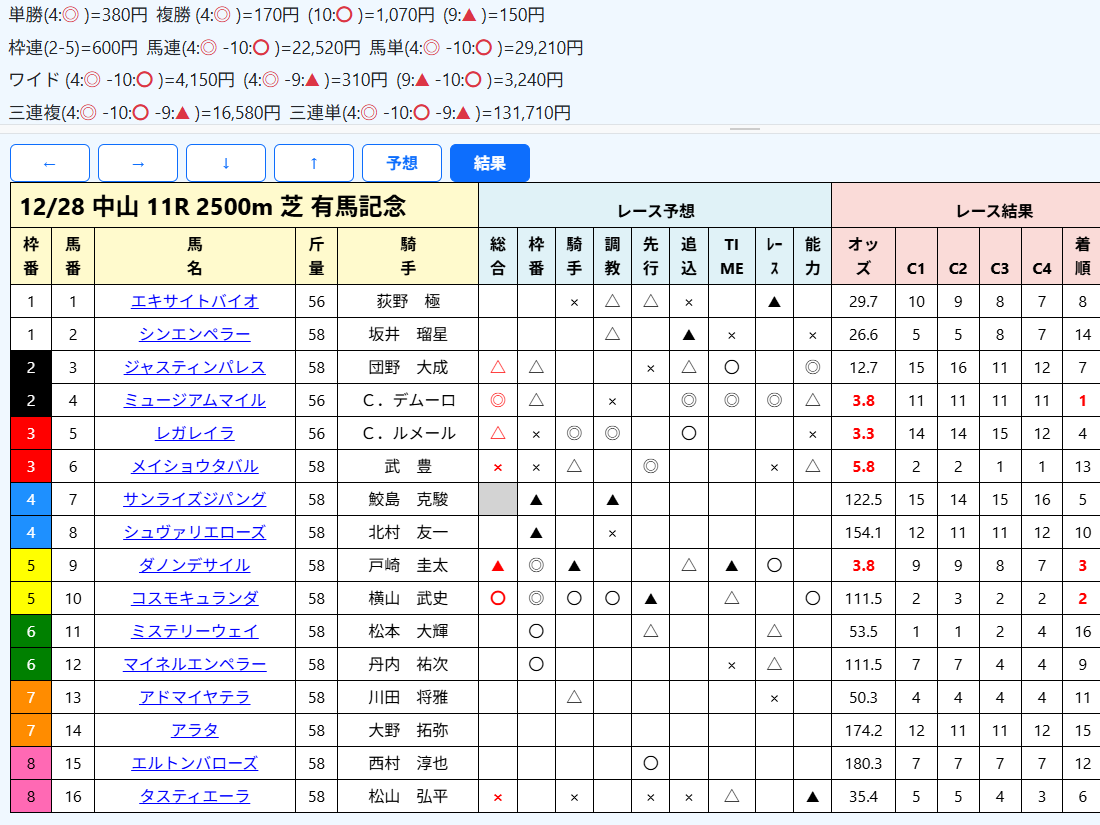Click the left arrow navigation button
This screenshot has width=1100, height=825.
(x=50, y=163)
